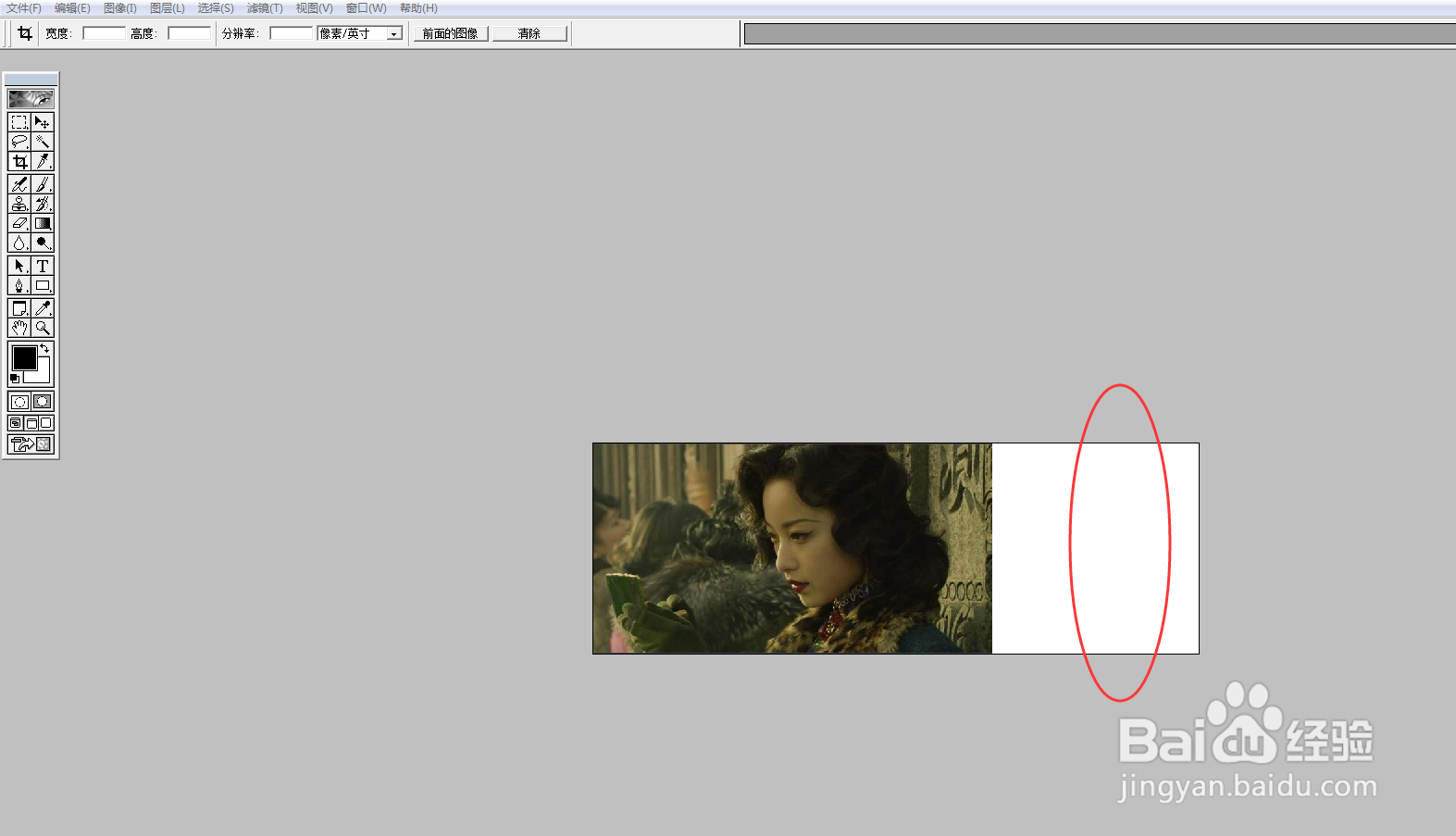Select the Dodge tool
1456x836 pixels.
point(43,243)
